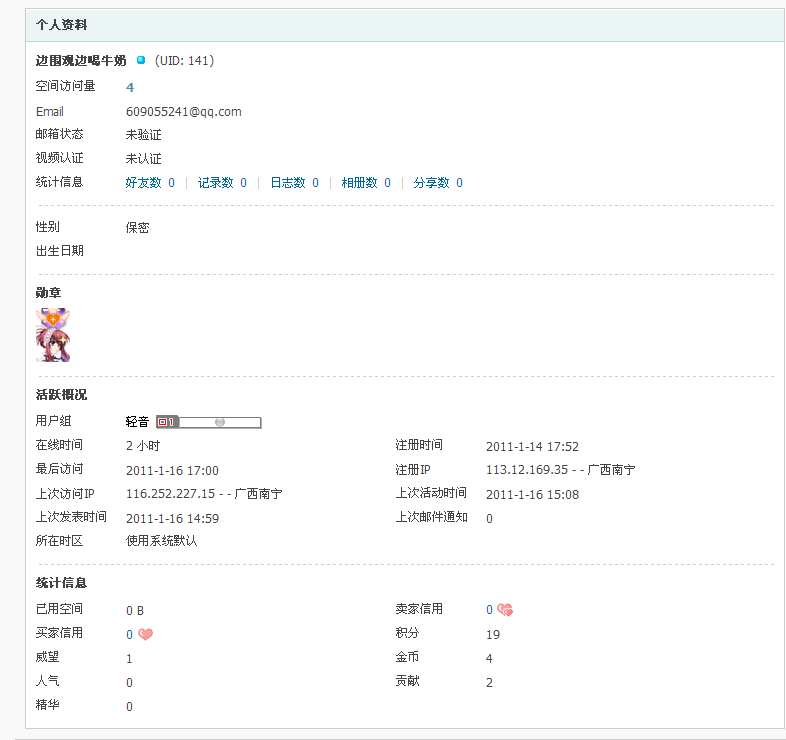The height and width of the screenshot is (740, 786).
Task: Click timezone value 使用系统默认
Action: [x=161, y=541]
